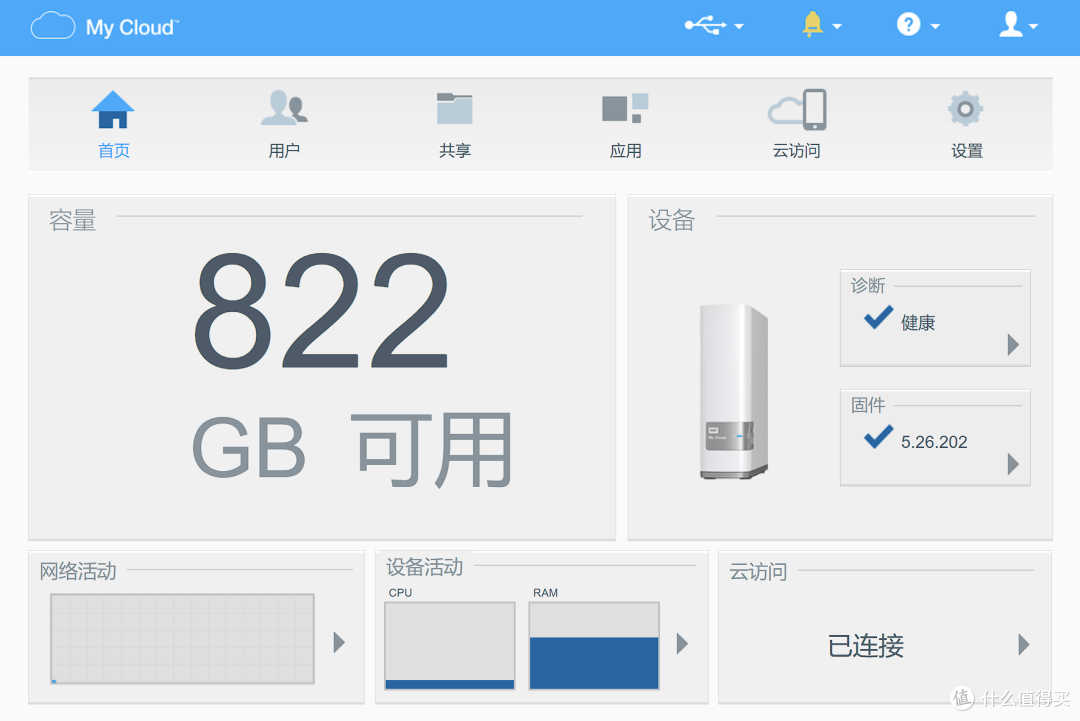Click the USB devices icon

705,26
